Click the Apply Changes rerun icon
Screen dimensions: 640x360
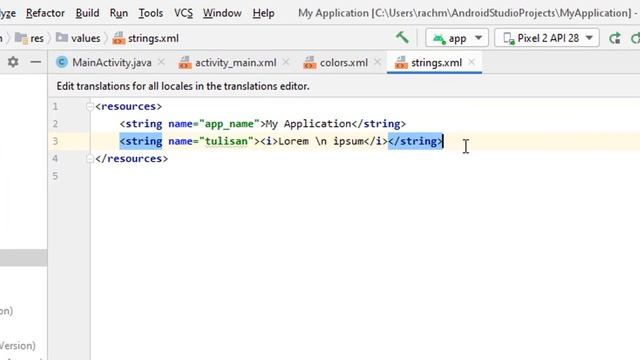pyautogui.click(x=615, y=38)
